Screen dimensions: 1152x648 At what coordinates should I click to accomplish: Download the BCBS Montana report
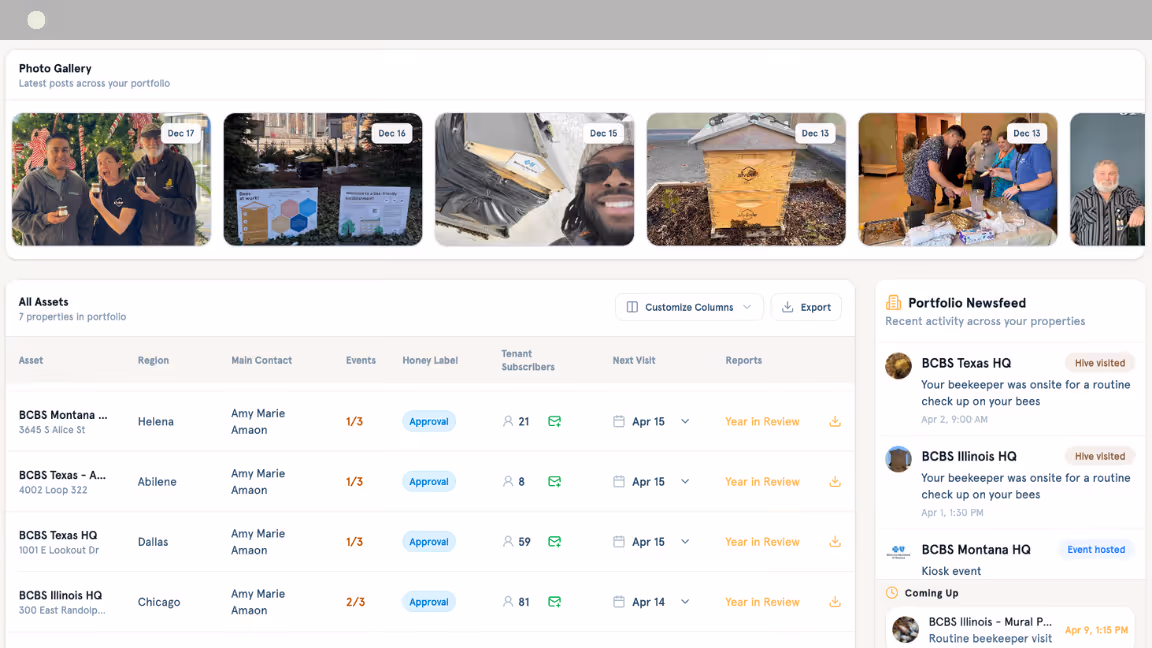point(835,422)
